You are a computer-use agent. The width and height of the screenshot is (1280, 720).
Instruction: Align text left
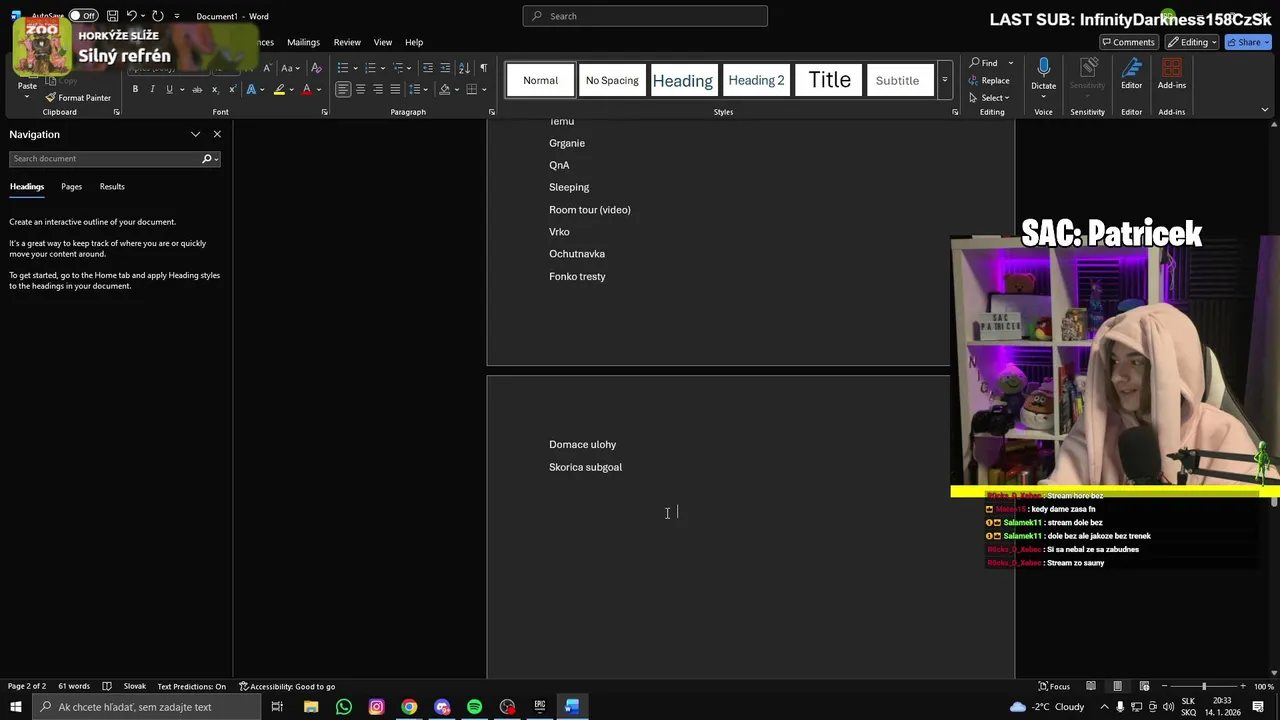coord(342,89)
